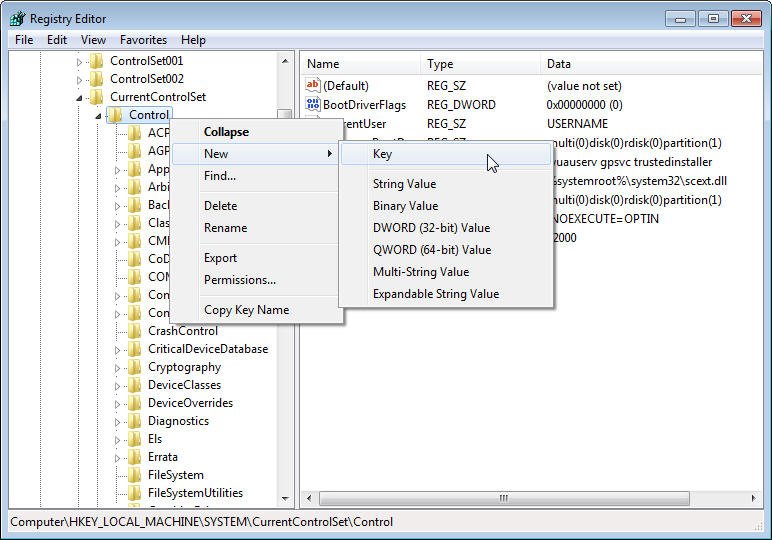Select the USERNAME data cell

[577, 124]
